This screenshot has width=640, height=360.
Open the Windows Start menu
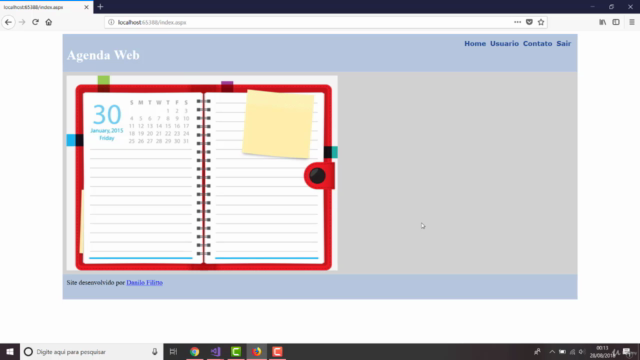tap(10, 351)
